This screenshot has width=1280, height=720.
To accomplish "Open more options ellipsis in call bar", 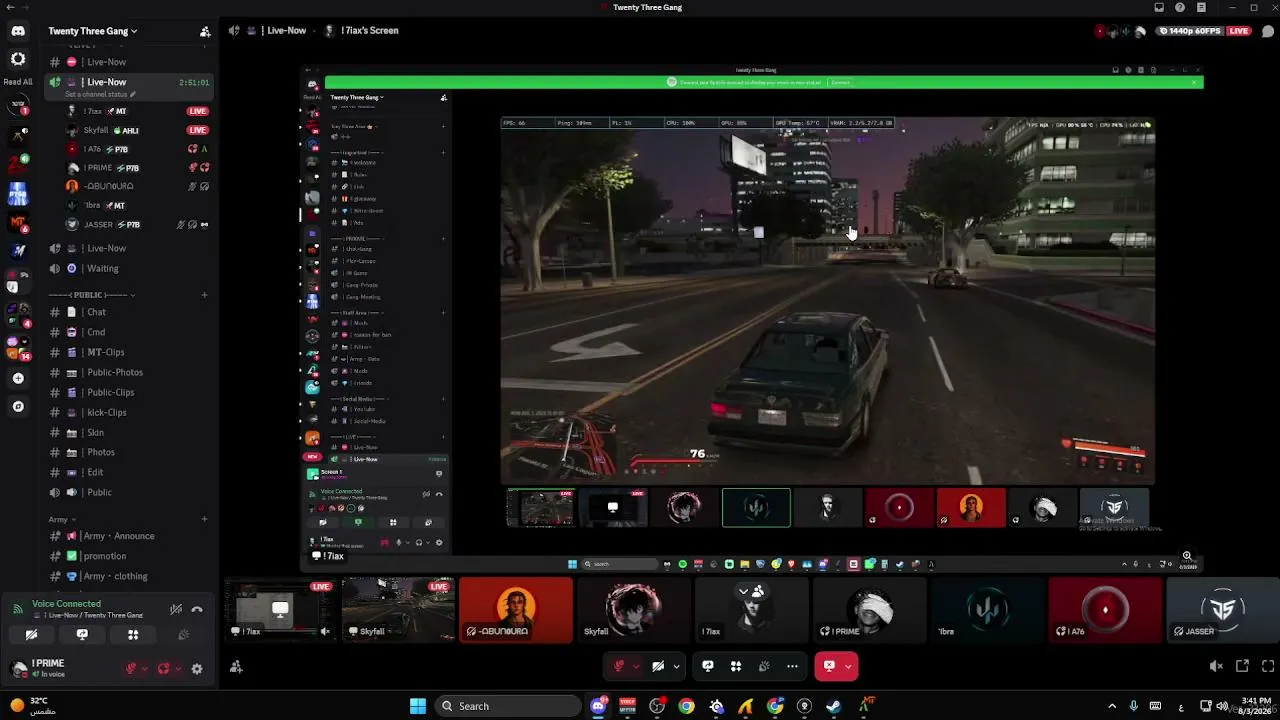I will [792, 666].
